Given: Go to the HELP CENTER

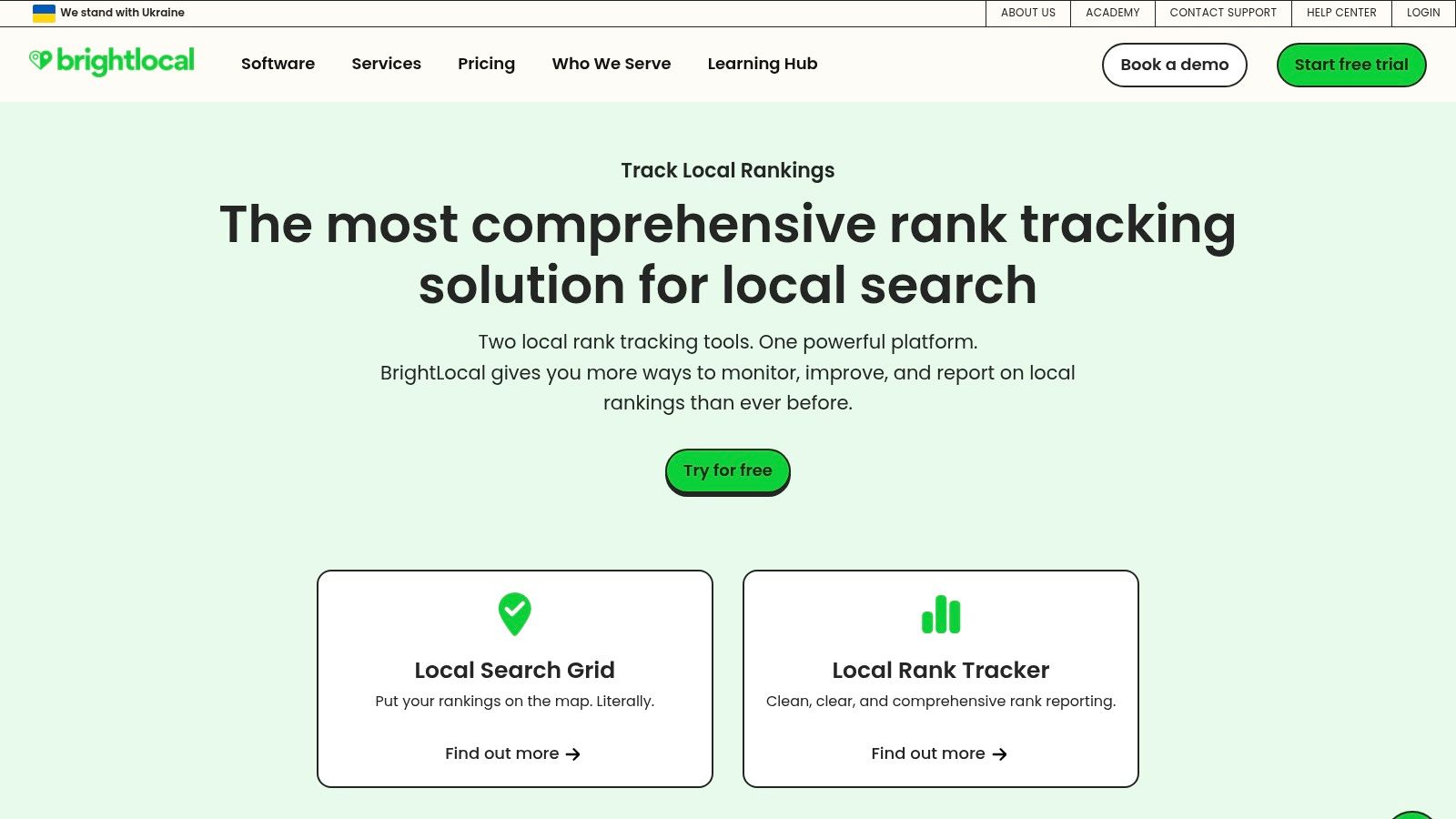Looking at the screenshot, I should [x=1341, y=13].
